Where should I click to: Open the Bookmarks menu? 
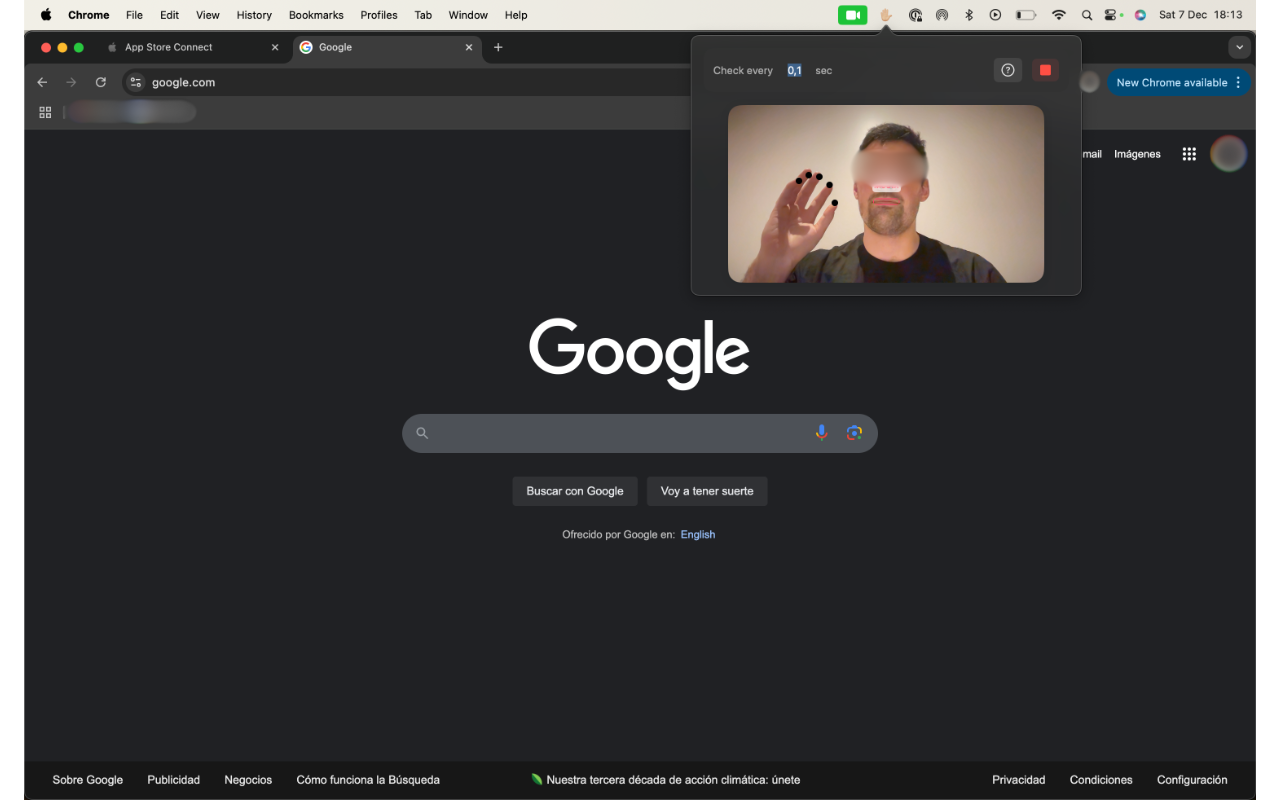pos(316,15)
